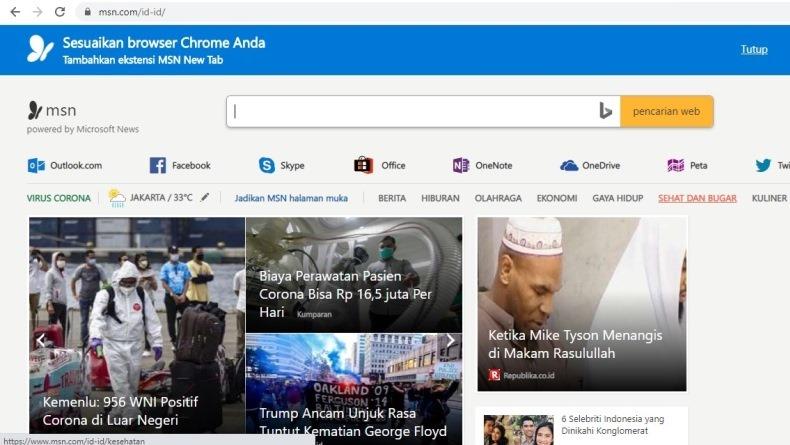This screenshot has width=790, height=445.
Task: Edit weather location with pencil icon
Action: [x=205, y=197]
